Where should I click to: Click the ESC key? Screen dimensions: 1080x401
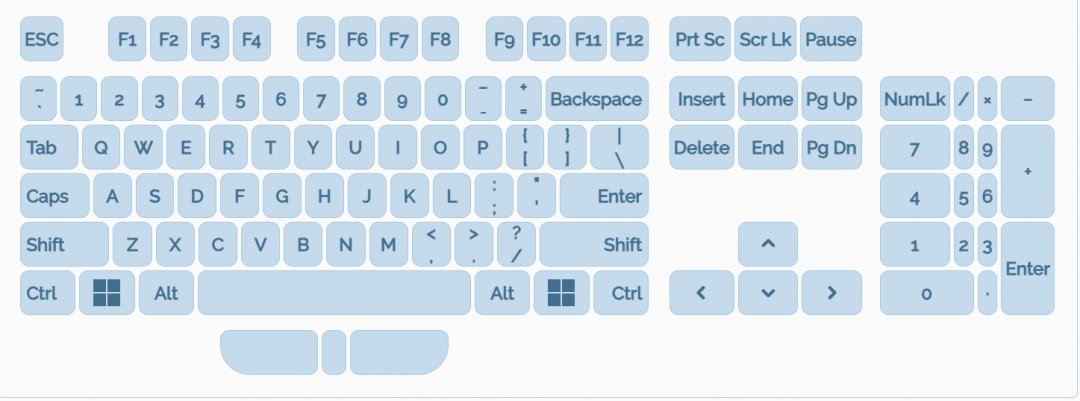(x=41, y=40)
